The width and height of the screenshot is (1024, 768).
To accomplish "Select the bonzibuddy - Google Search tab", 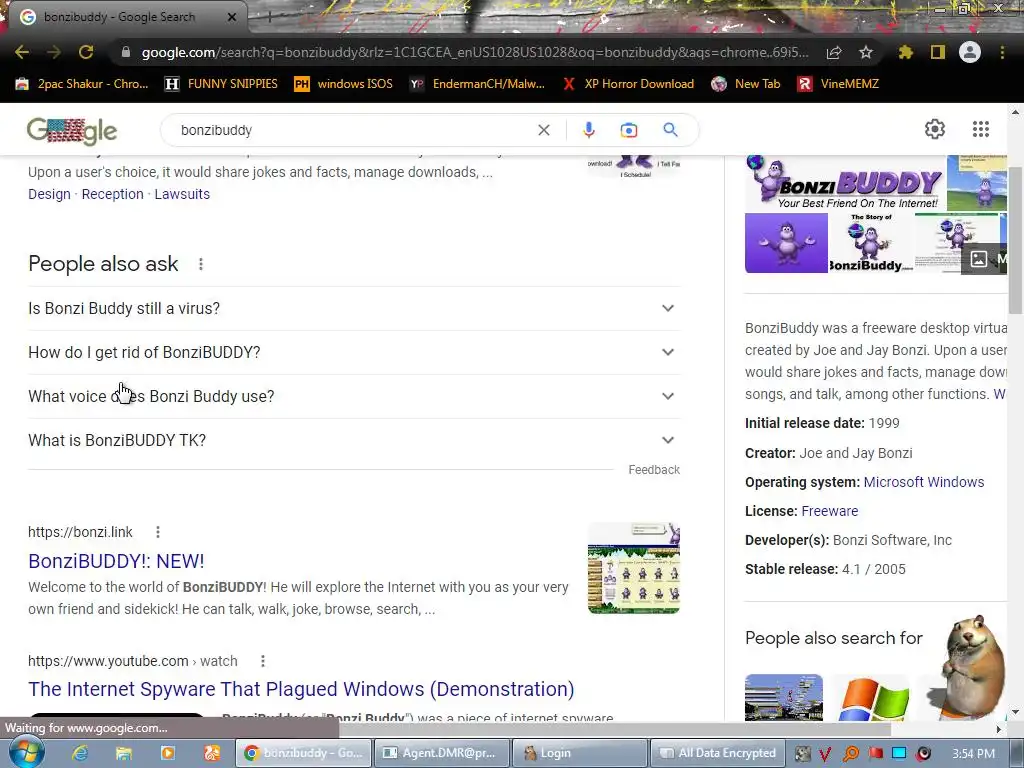I will tap(124, 17).
